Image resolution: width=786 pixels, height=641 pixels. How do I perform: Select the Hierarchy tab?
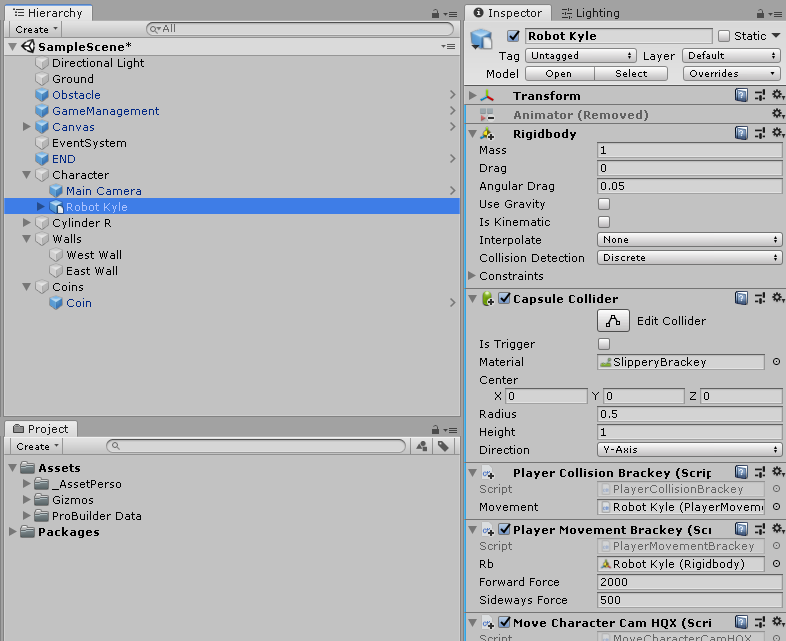point(48,13)
